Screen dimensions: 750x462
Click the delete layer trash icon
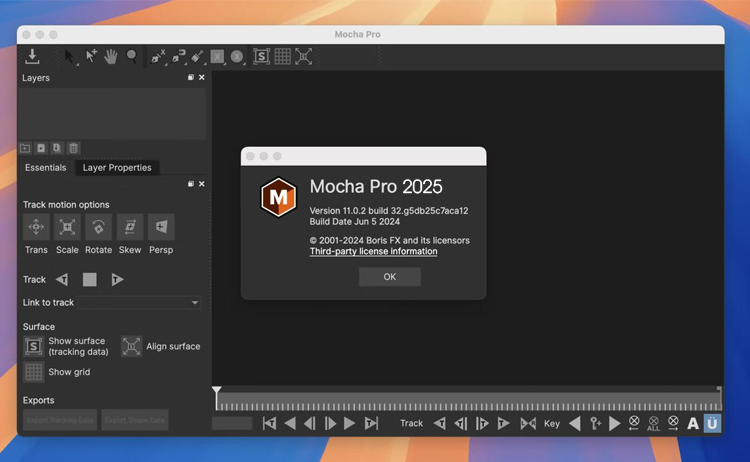(x=73, y=148)
